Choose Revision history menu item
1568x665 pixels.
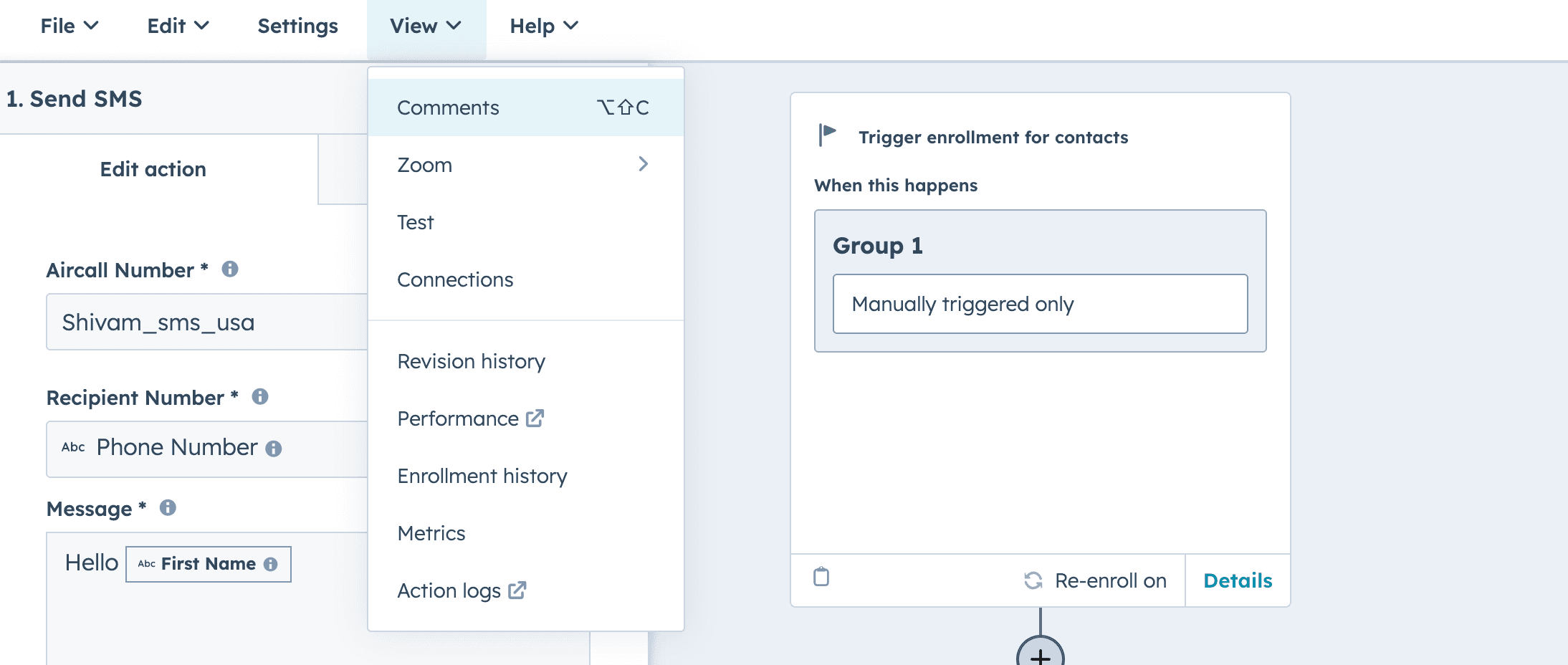click(x=471, y=361)
